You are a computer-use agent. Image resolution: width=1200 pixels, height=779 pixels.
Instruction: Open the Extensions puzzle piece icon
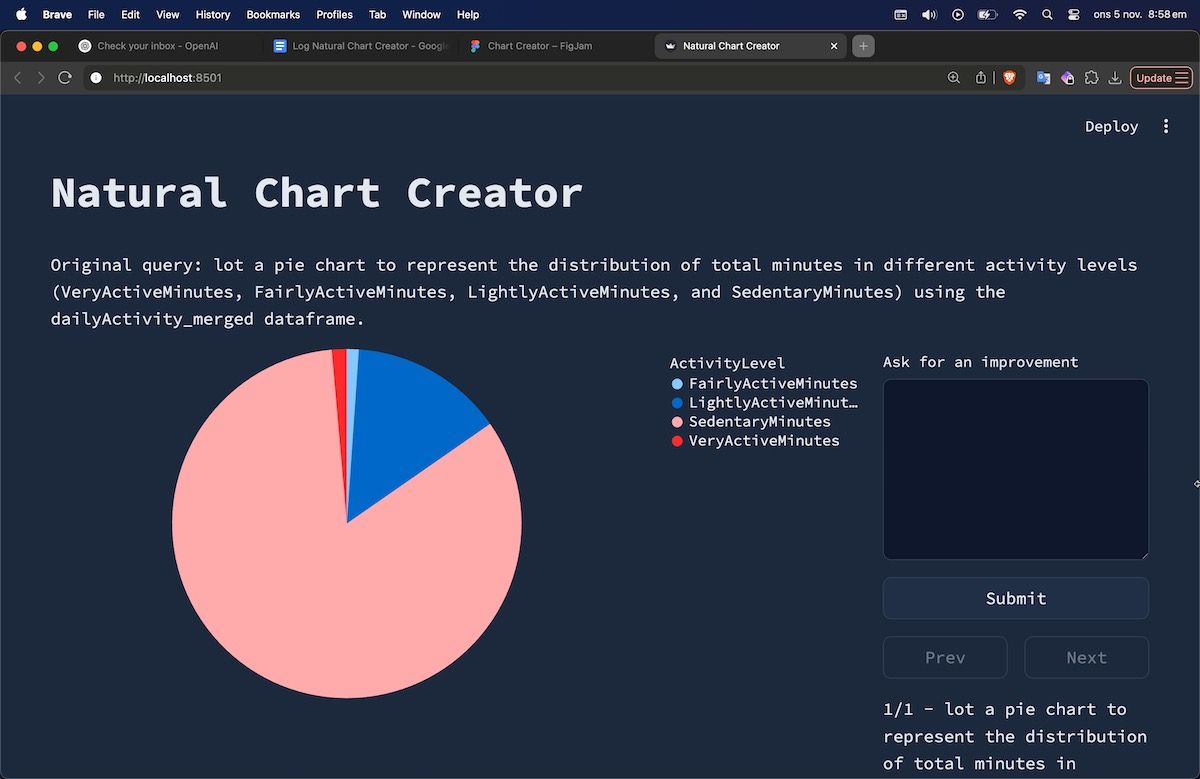pos(1091,77)
